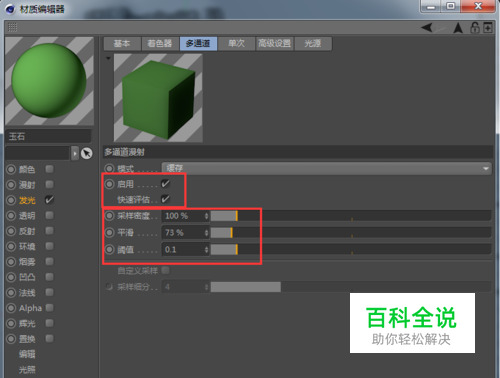Click the Cinema 4D logo in the title bar
Image resolution: width=500 pixels, height=378 pixels.
click(x=10, y=9)
